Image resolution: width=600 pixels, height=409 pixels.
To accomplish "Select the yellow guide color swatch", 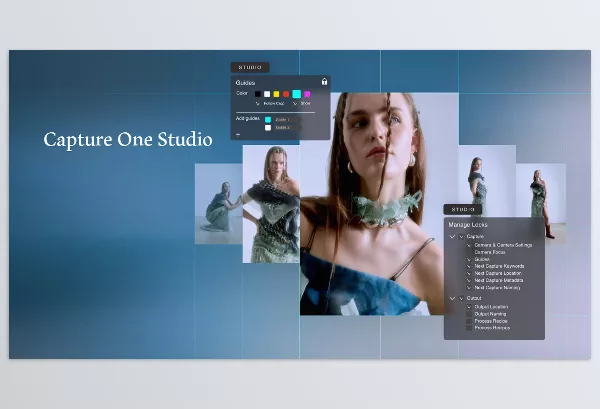I will tap(276, 94).
